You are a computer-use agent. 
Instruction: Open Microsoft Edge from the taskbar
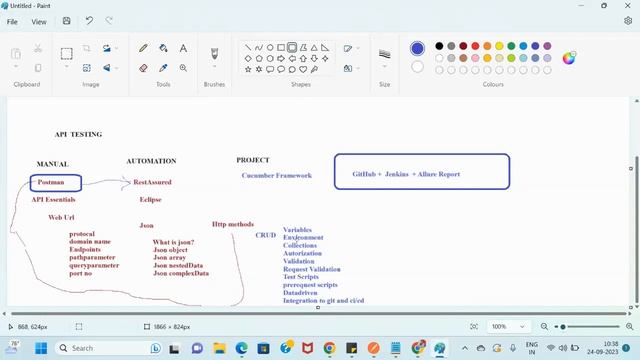tap(242, 348)
